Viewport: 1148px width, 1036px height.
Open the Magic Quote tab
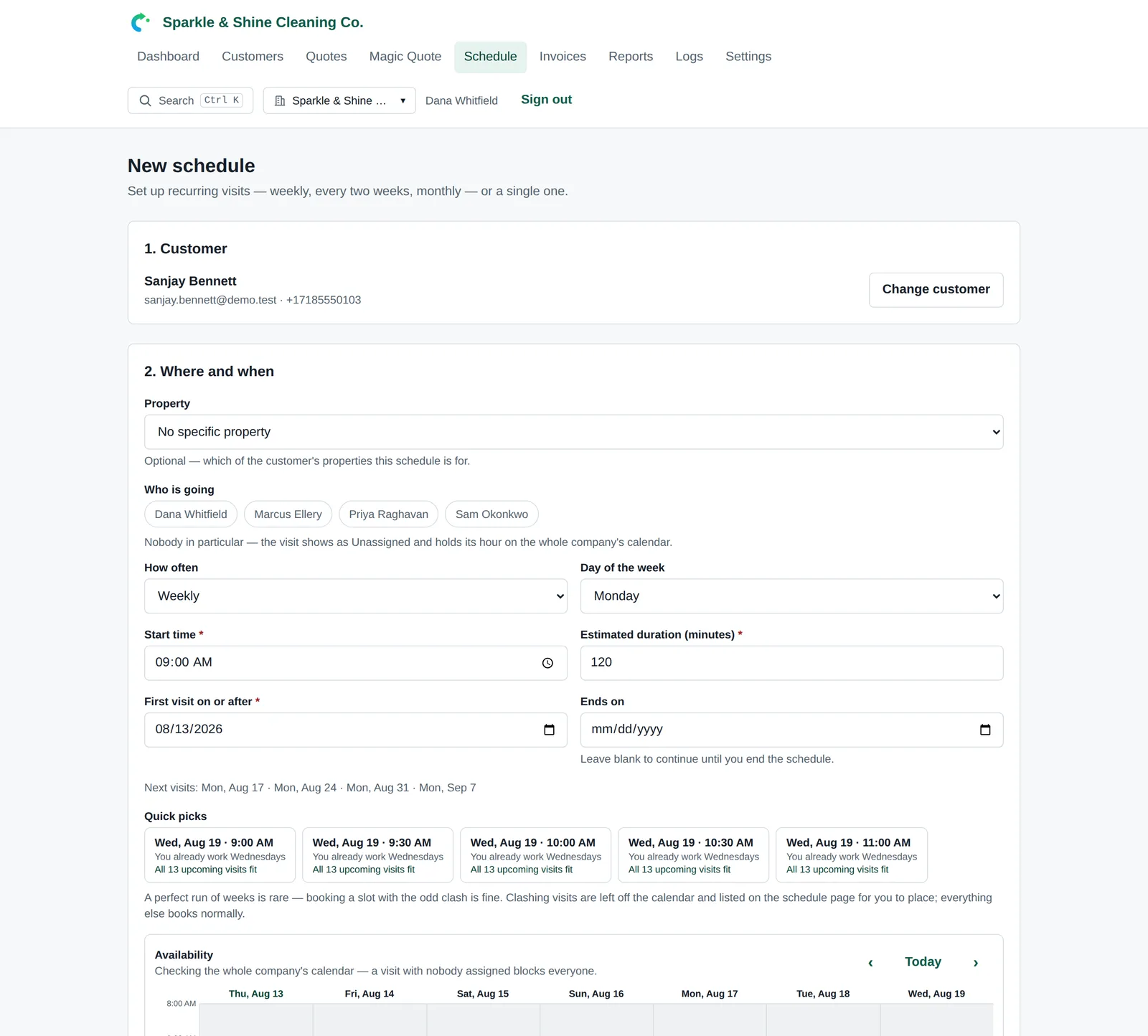[x=405, y=57]
